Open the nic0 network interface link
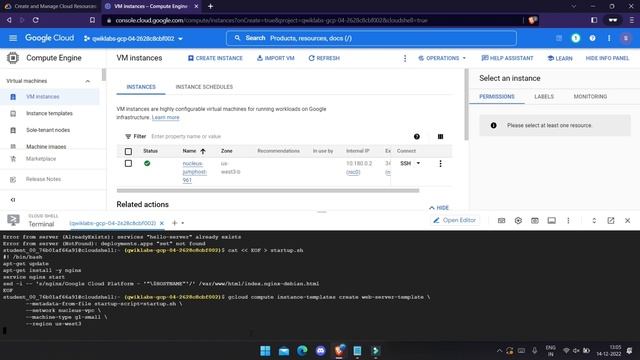 point(353,172)
